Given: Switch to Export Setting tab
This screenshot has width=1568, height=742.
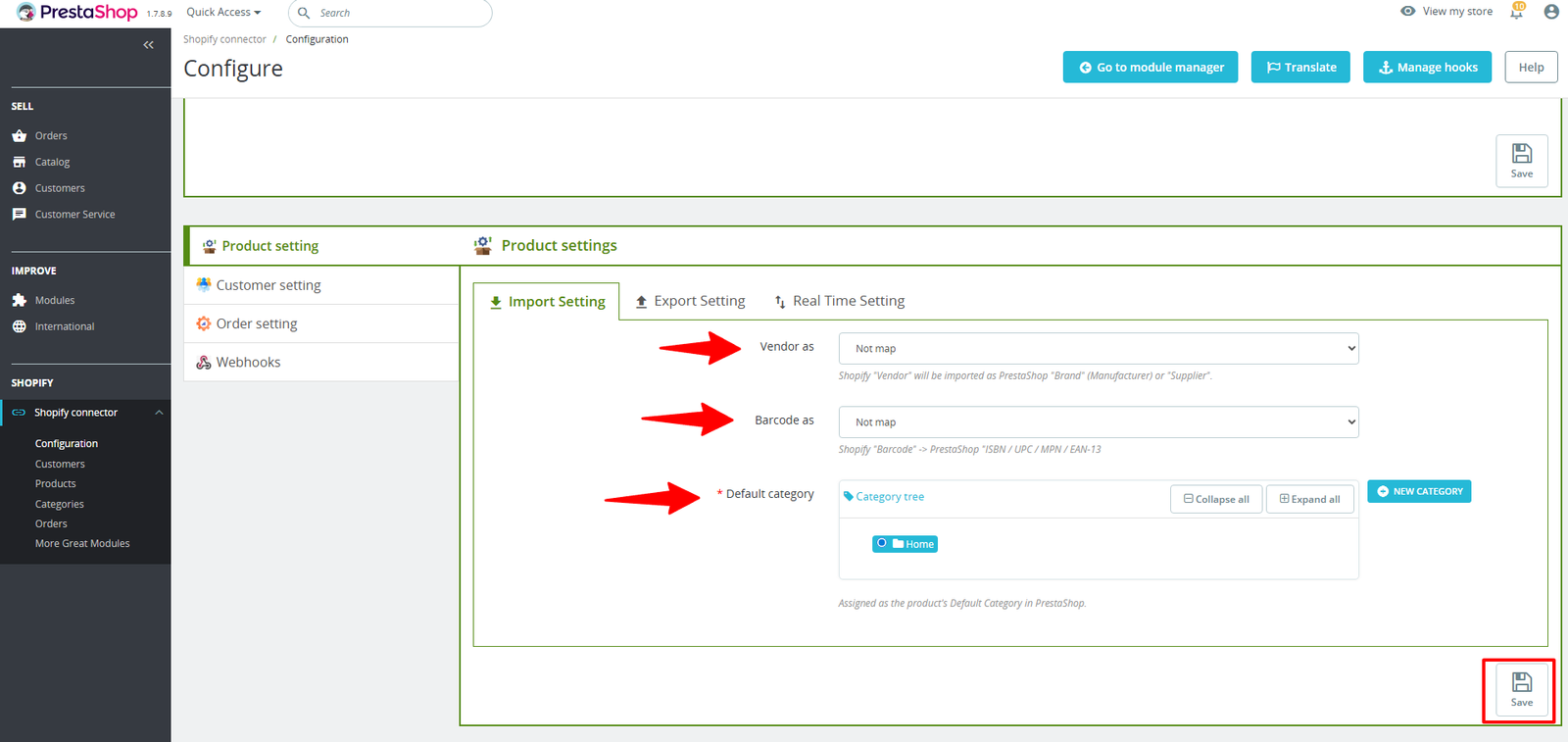Looking at the screenshot, I should point(690,301).
